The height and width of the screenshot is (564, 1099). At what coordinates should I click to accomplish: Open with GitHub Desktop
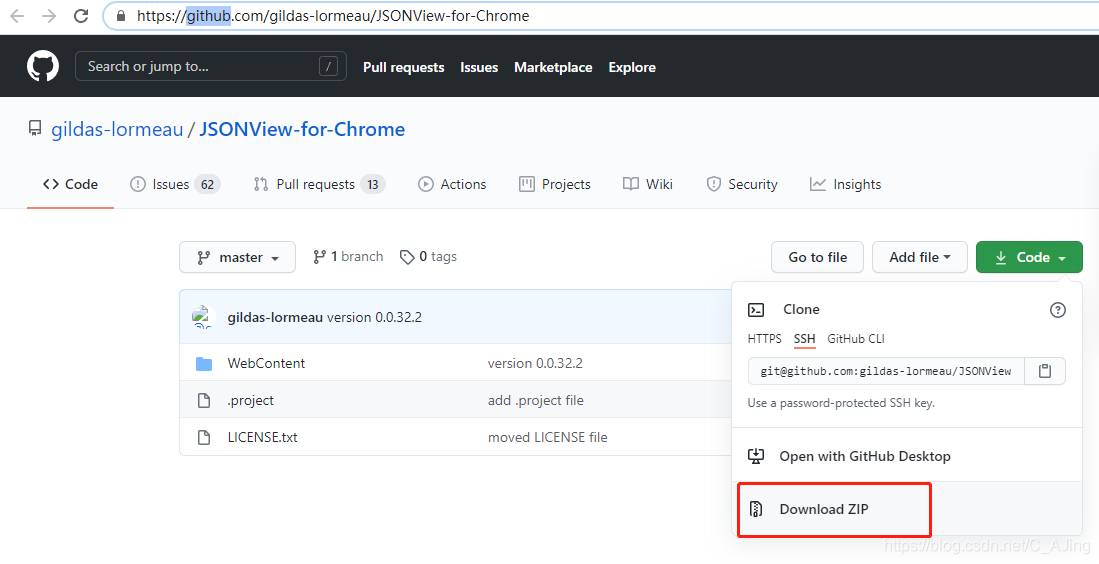click(x=865, y=456)
